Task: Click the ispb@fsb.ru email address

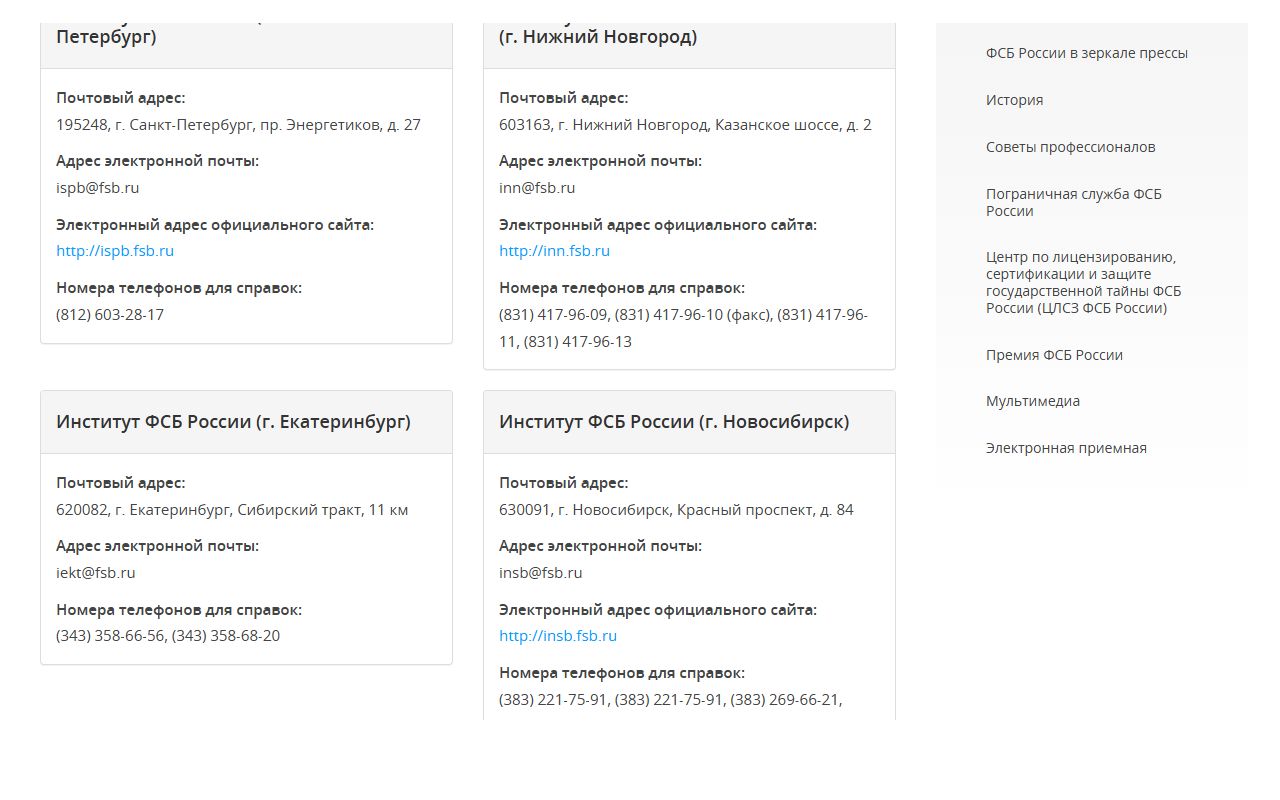Action: (x=98, y=188)
